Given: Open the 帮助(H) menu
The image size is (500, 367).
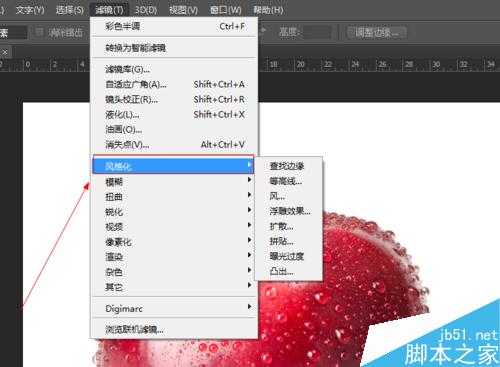Looking at the screenshot, I should [x=268, y=10].
